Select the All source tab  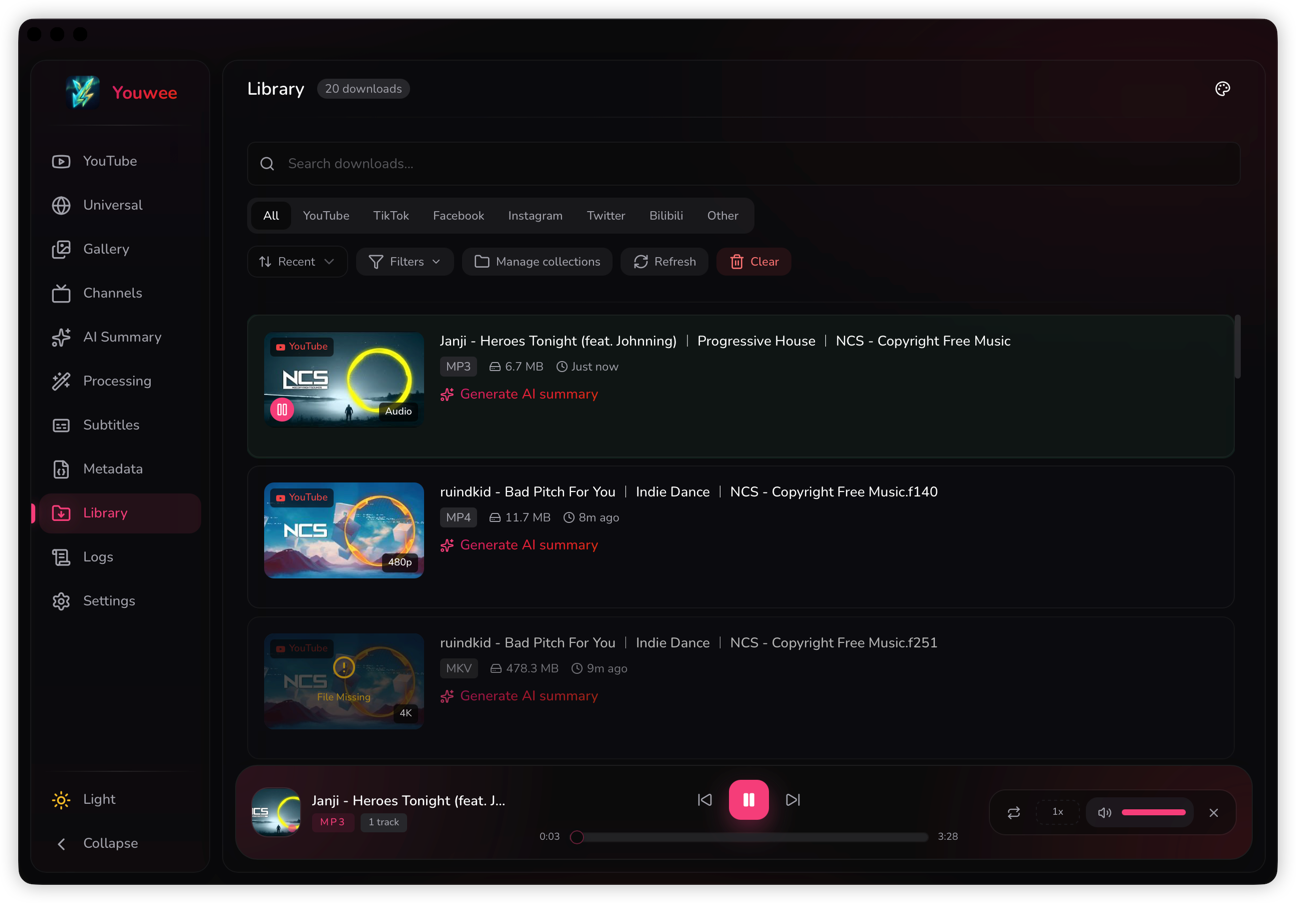pyautogui.click(x=271, y=216)
